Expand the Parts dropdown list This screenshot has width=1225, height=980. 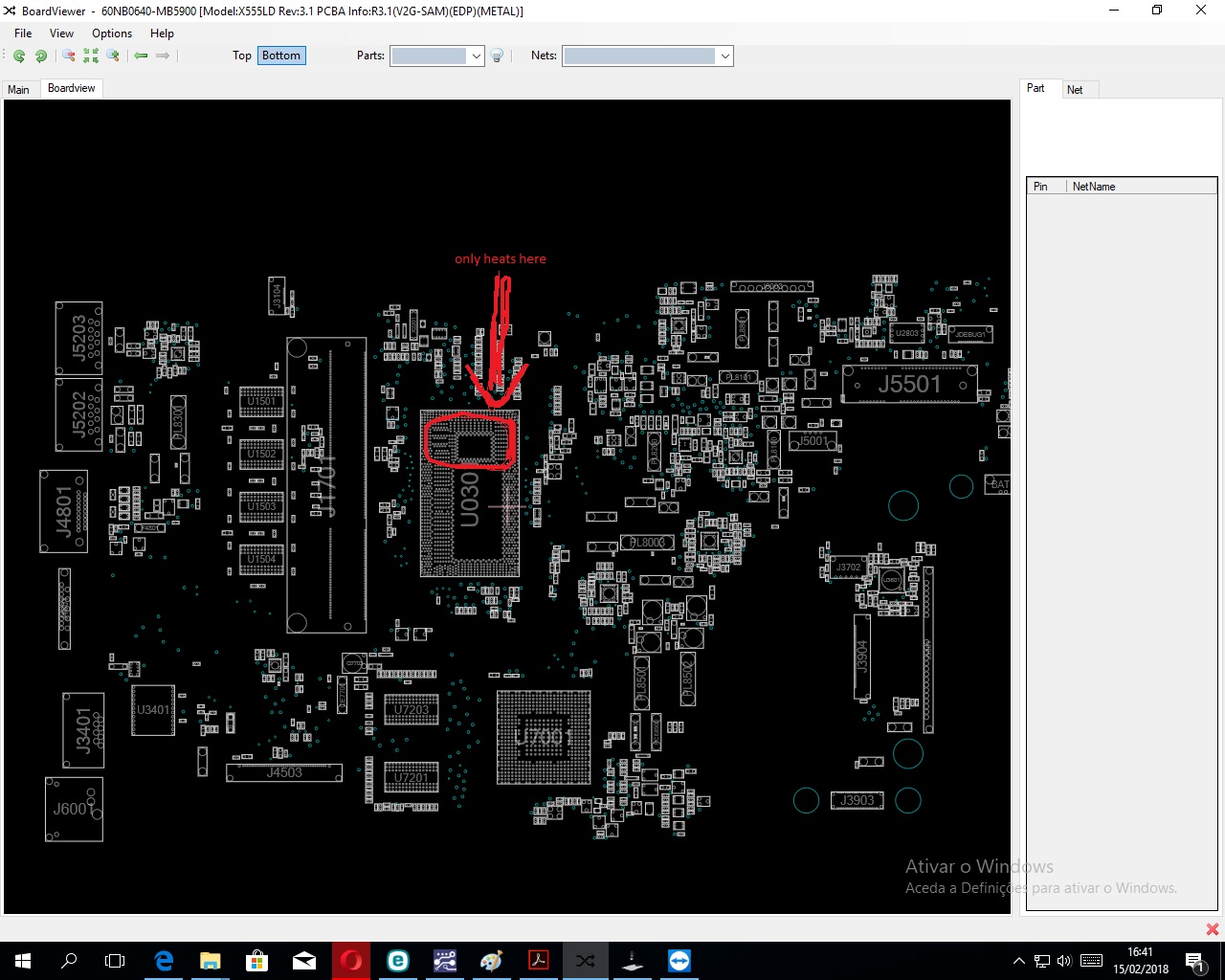tap(476, 56)
